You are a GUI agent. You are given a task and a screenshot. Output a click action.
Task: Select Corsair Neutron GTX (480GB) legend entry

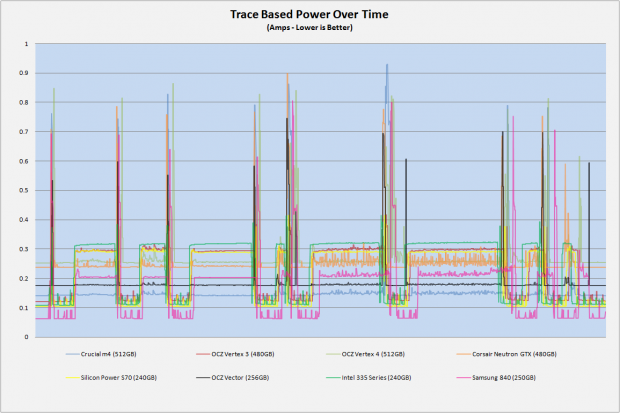507,354
